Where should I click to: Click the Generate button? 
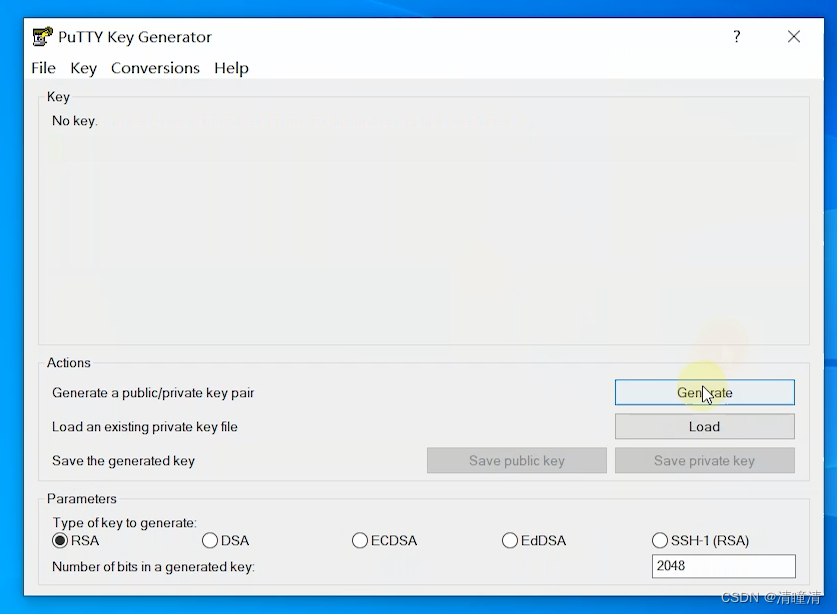click(705, 392)
